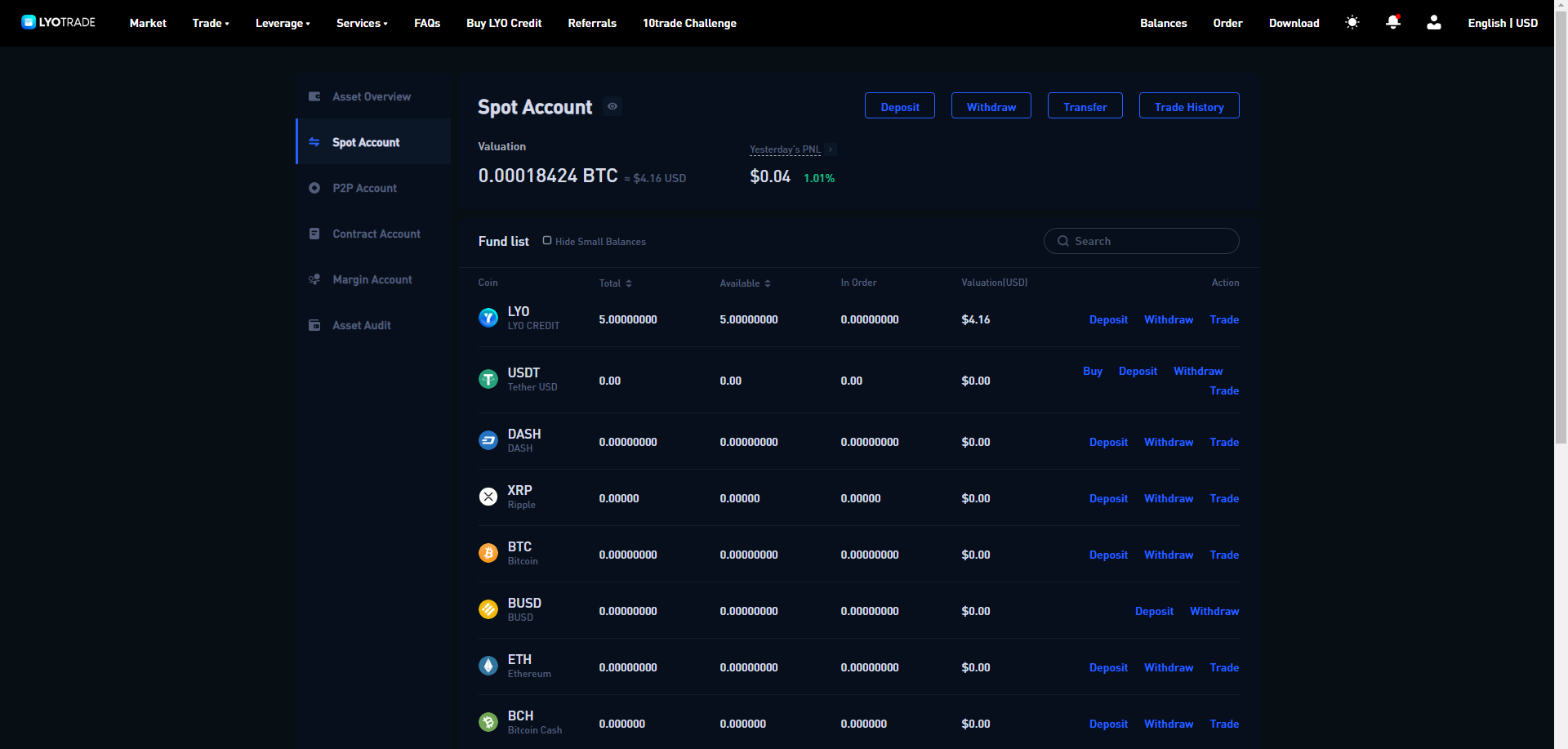1568x749 pixels.
Task: Click Withdraw for USDT row
Action: 1198,371
